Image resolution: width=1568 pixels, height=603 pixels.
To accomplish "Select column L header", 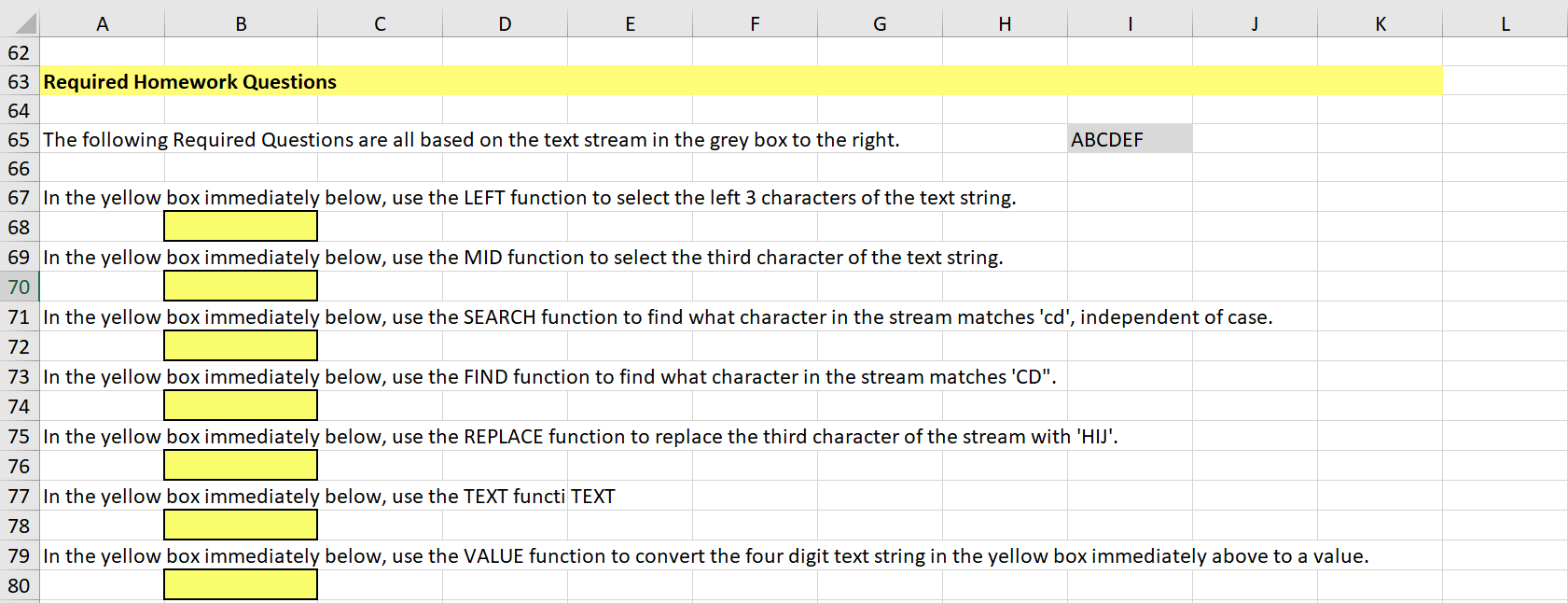I will pos(1505,23).
